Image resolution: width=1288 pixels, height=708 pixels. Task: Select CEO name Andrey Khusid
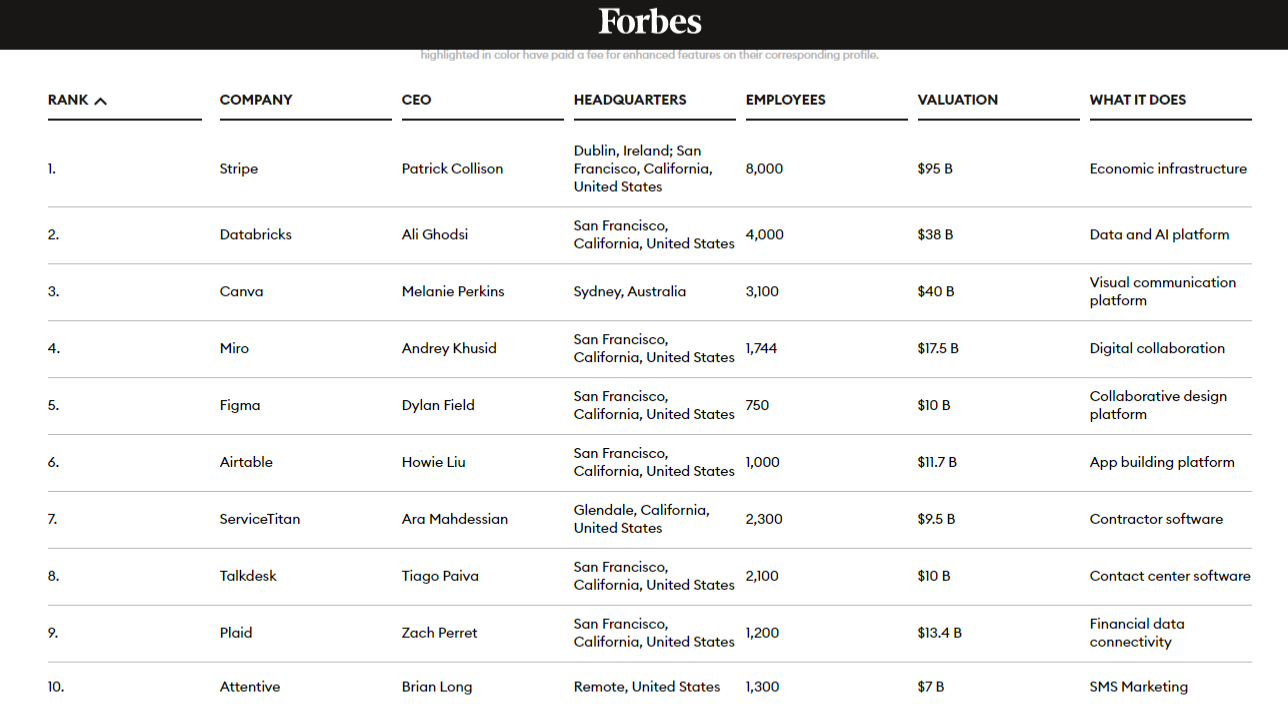[449, 349]
